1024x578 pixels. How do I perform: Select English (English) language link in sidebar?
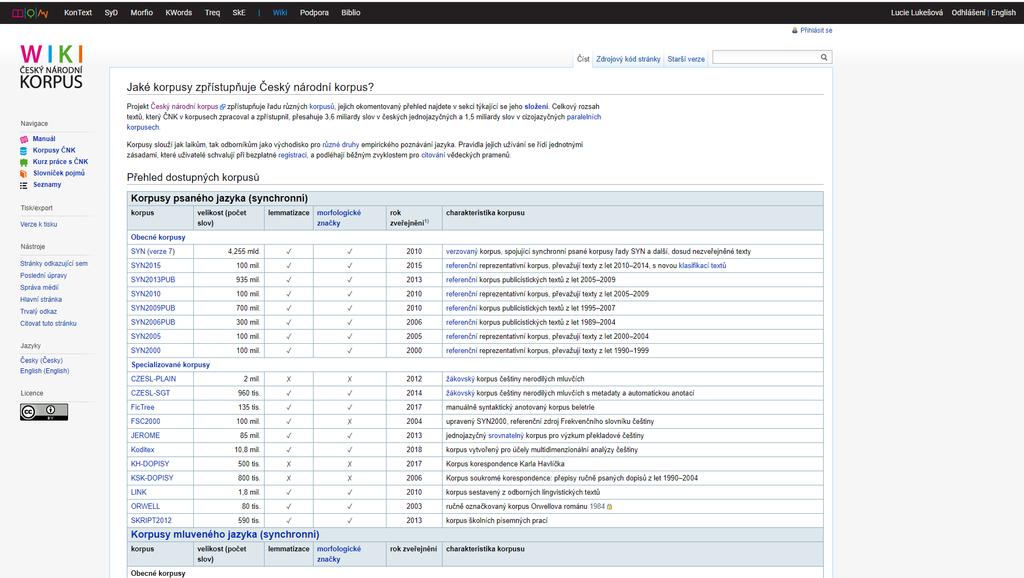pyautogui.click(x=44, y=371)
